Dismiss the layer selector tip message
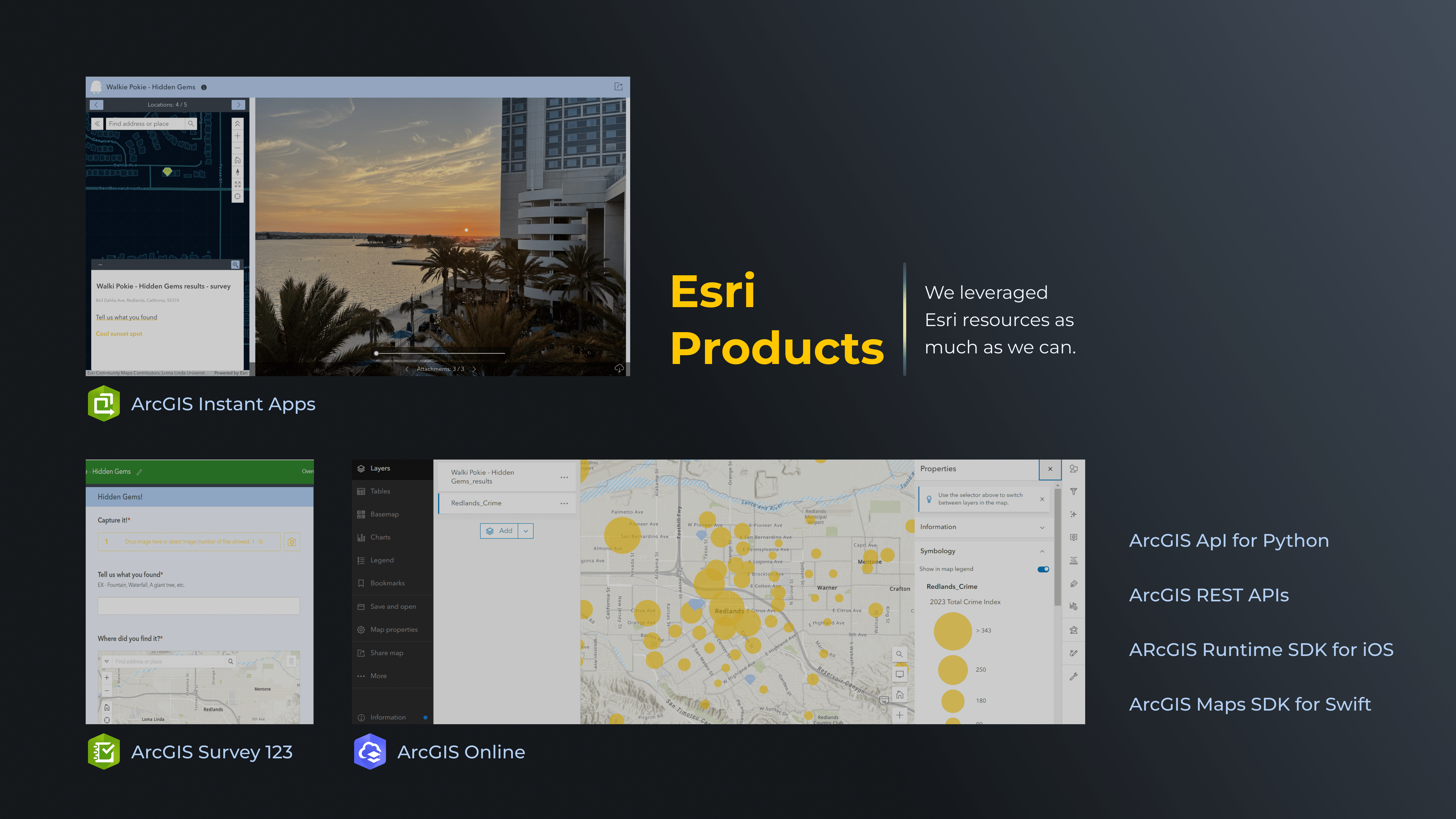The height and width of the screenshot is (819, 1456). 1042,499
